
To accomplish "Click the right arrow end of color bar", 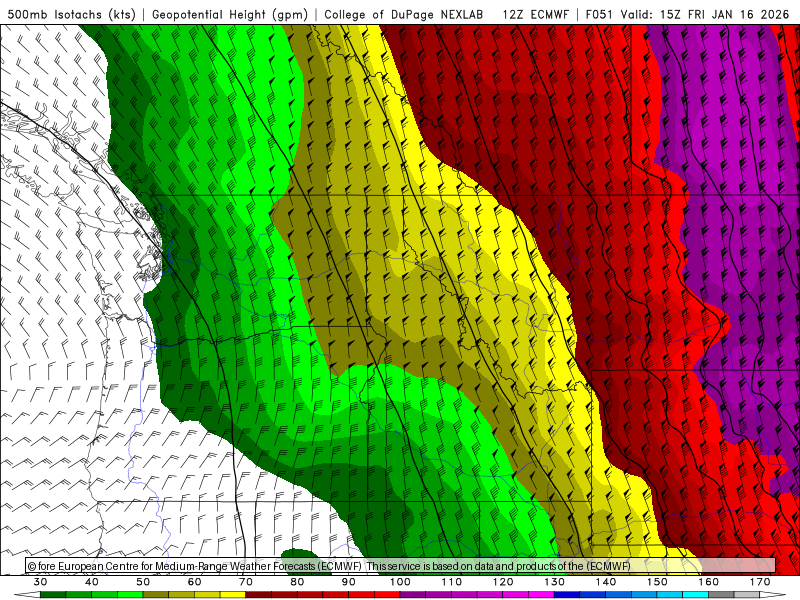I will 773,595.
